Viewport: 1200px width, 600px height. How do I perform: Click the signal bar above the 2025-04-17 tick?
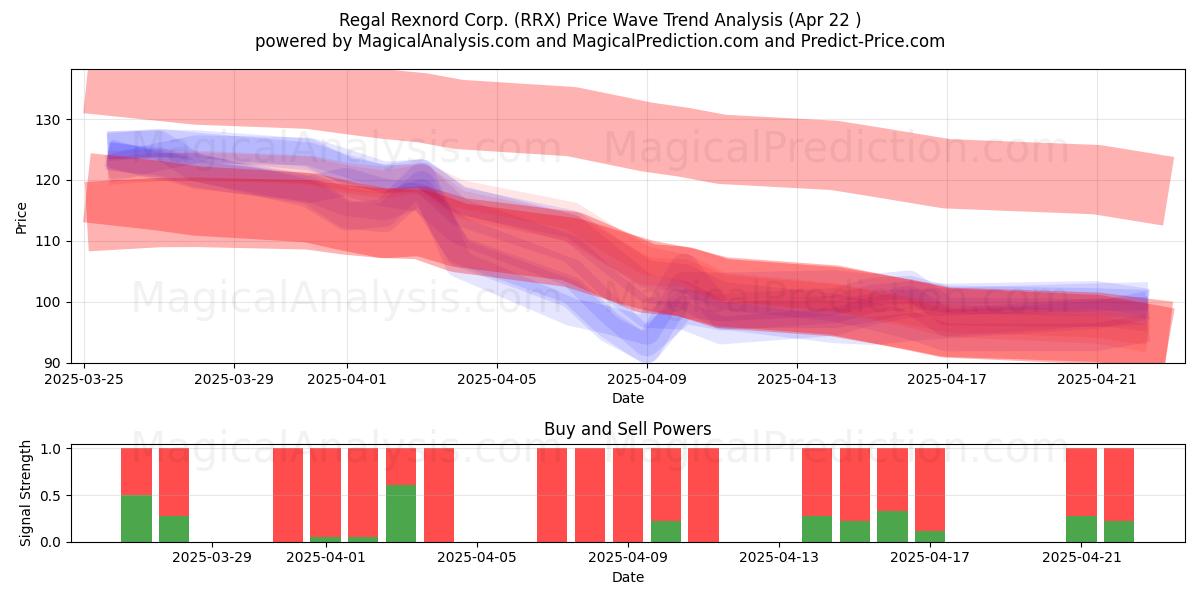click(930, 495)
